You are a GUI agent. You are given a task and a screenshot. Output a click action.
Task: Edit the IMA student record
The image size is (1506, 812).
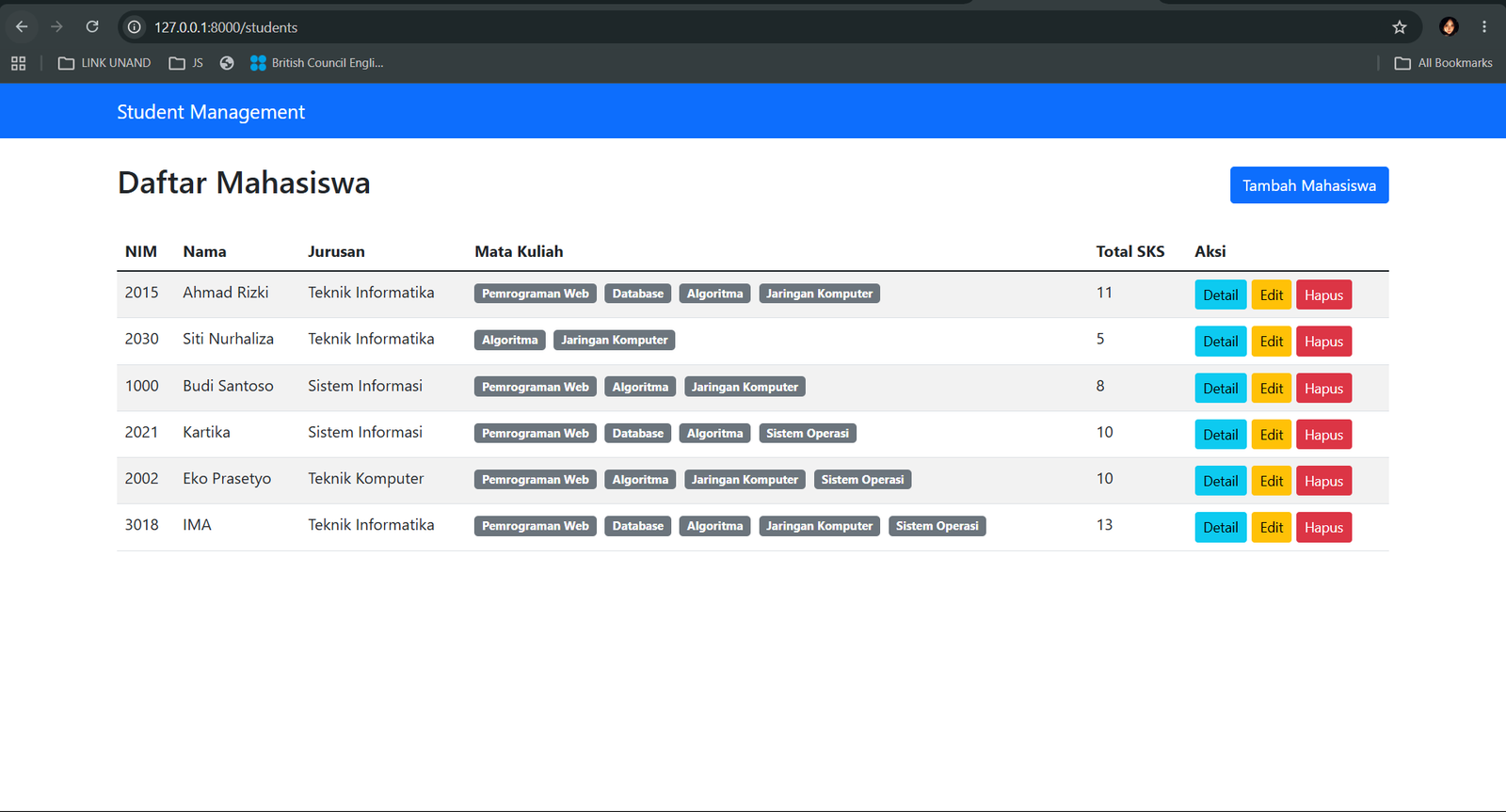1272,528
